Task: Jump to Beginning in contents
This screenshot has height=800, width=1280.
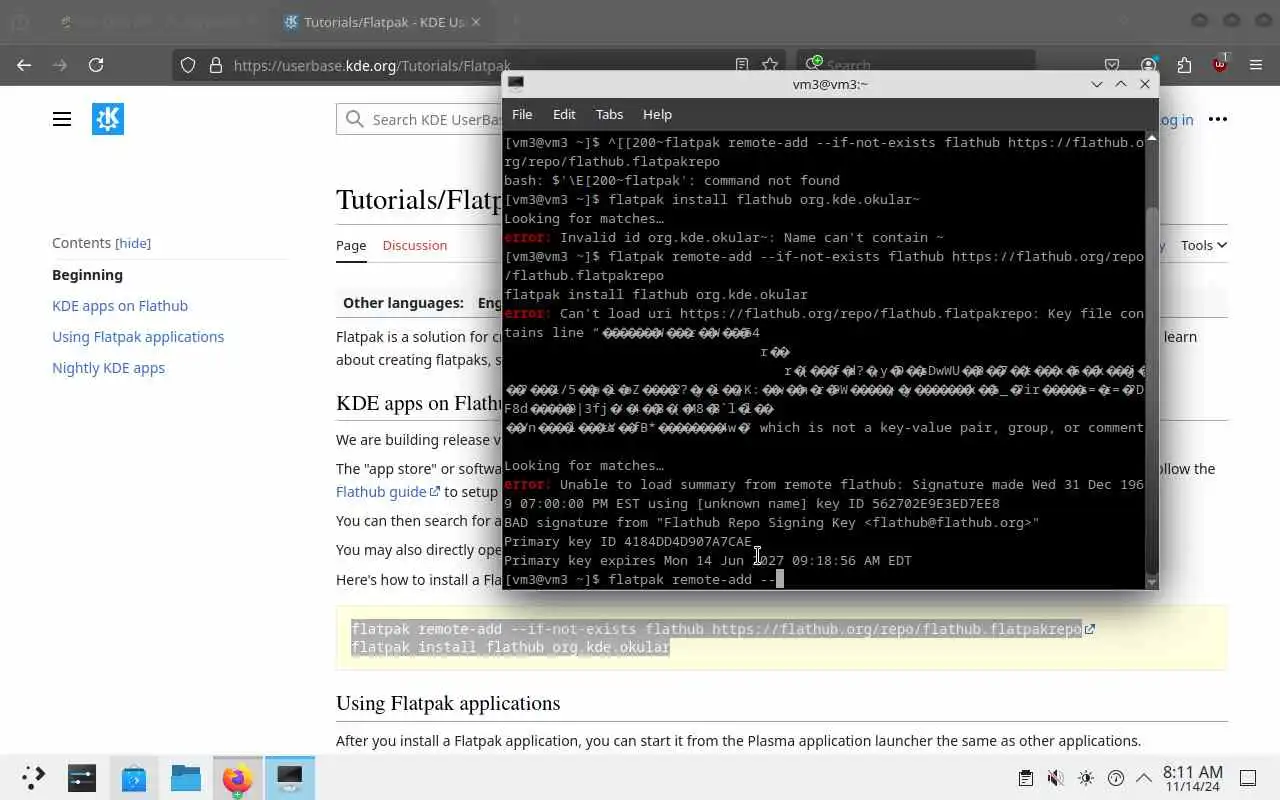Action: point(87,275)
